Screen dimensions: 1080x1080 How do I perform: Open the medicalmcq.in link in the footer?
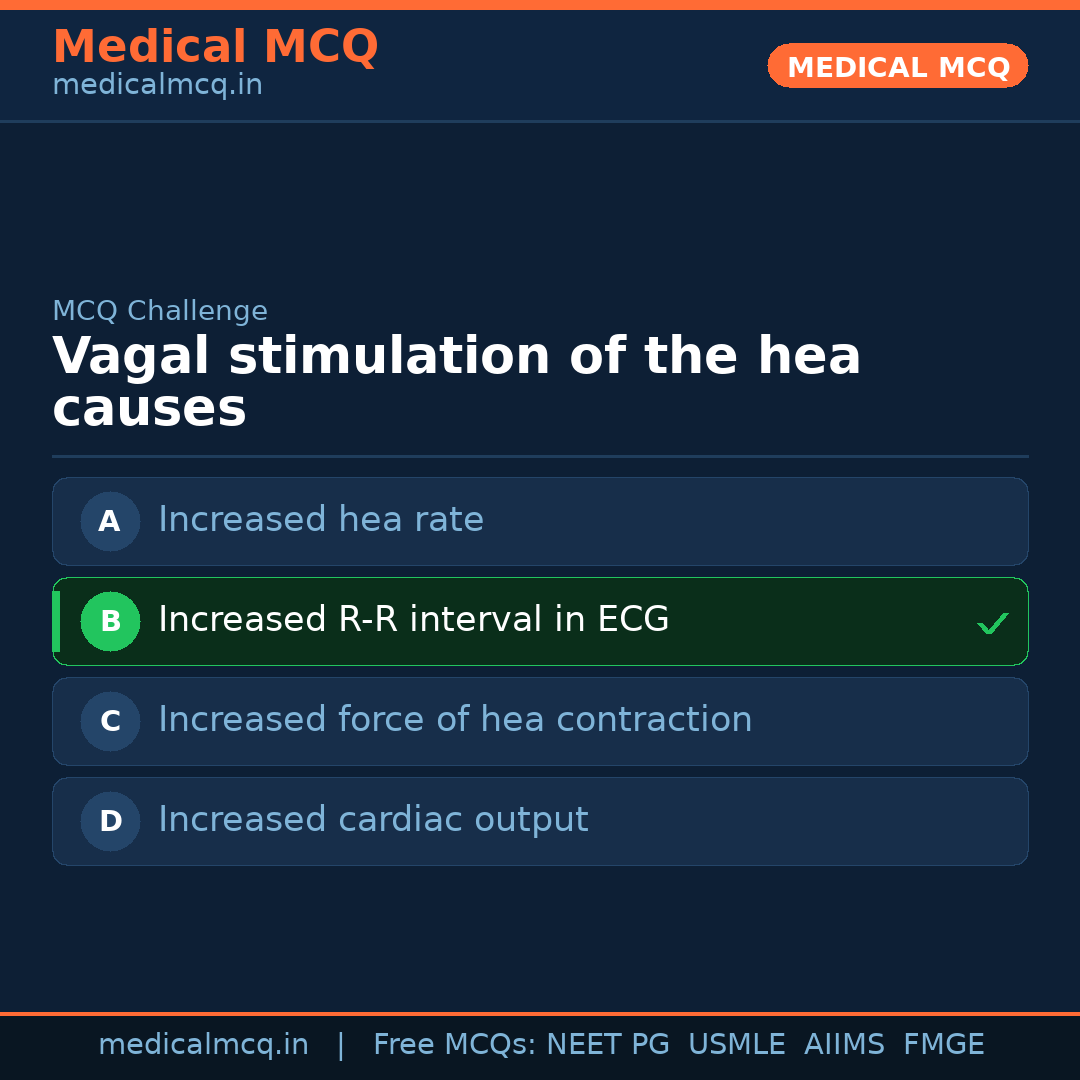tap(203, 1045)
